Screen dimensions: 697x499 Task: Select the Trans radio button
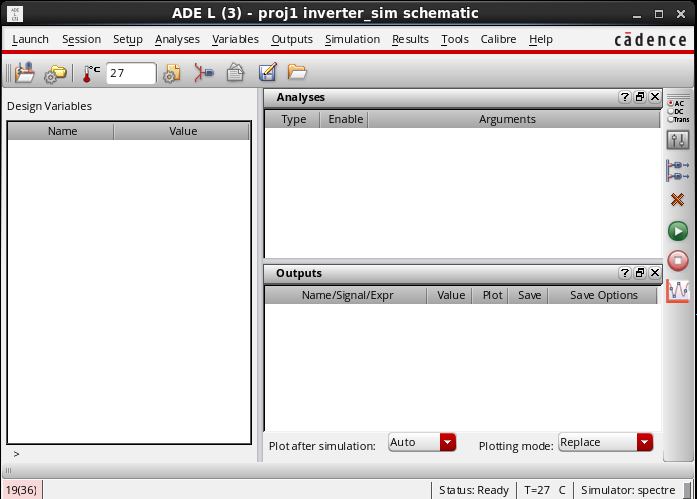670,119
